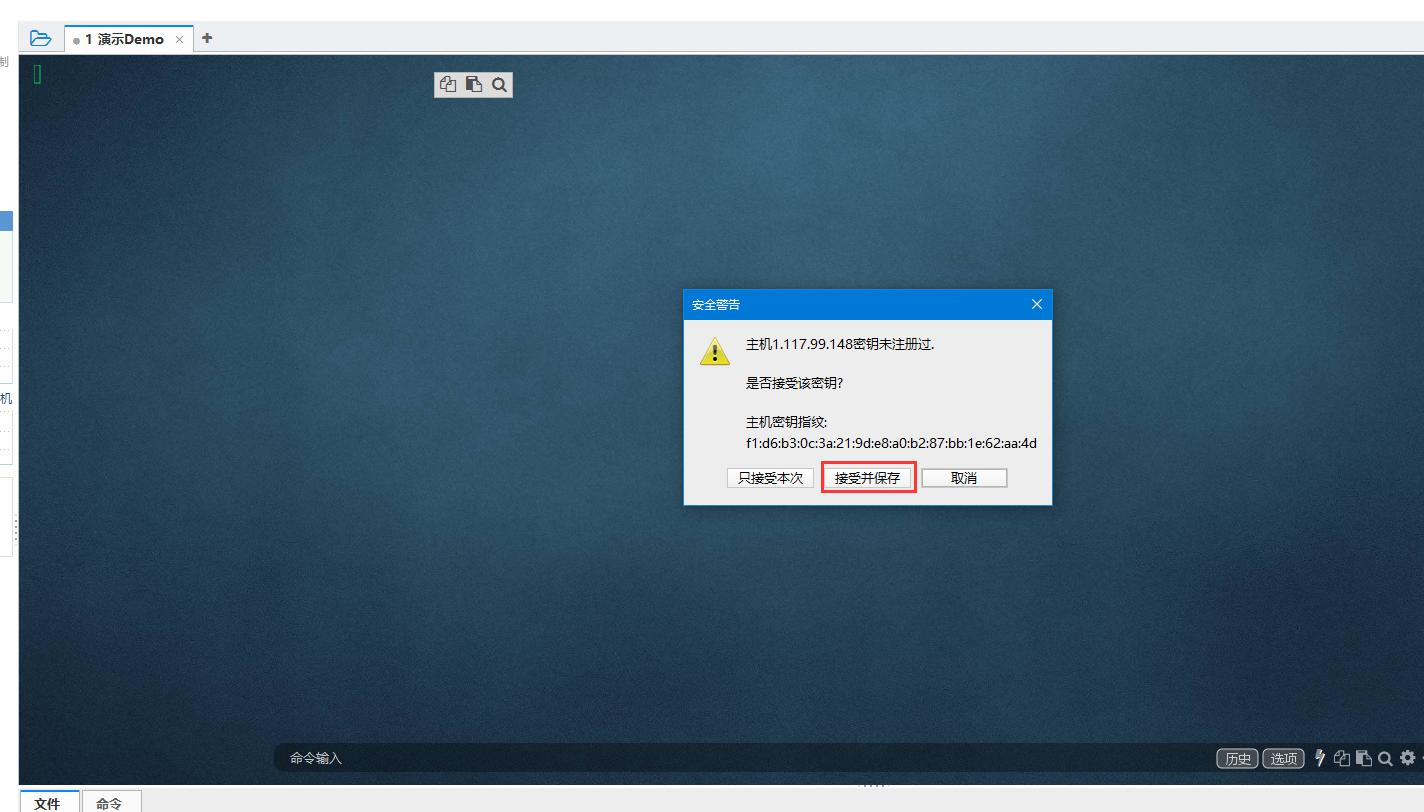Close the 演示Demo tab
Screen dimensions: 1424x812
tap(179, 39)
